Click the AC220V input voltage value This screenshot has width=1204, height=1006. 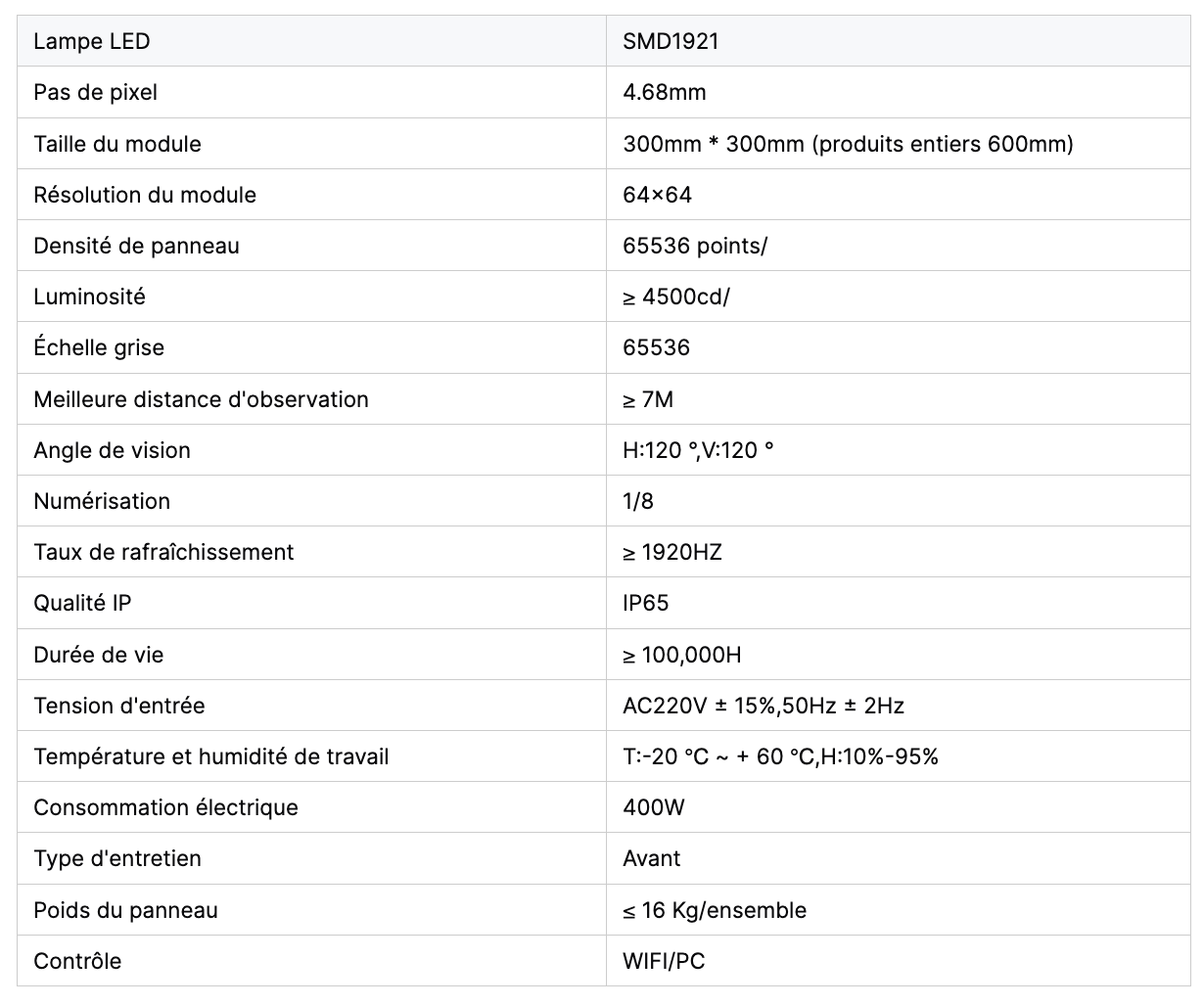[x=764, y=706]
